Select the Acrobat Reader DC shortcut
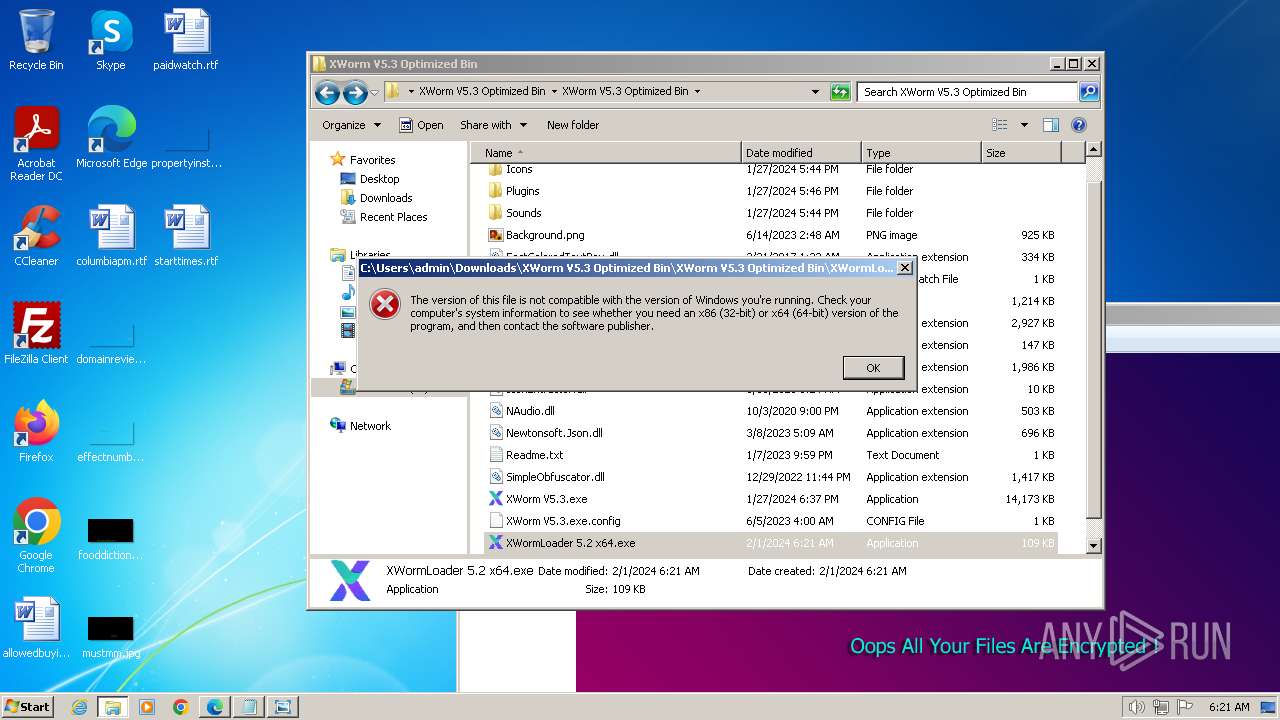This screenshot has height=720, width=1280. click(x=36, y=144)
